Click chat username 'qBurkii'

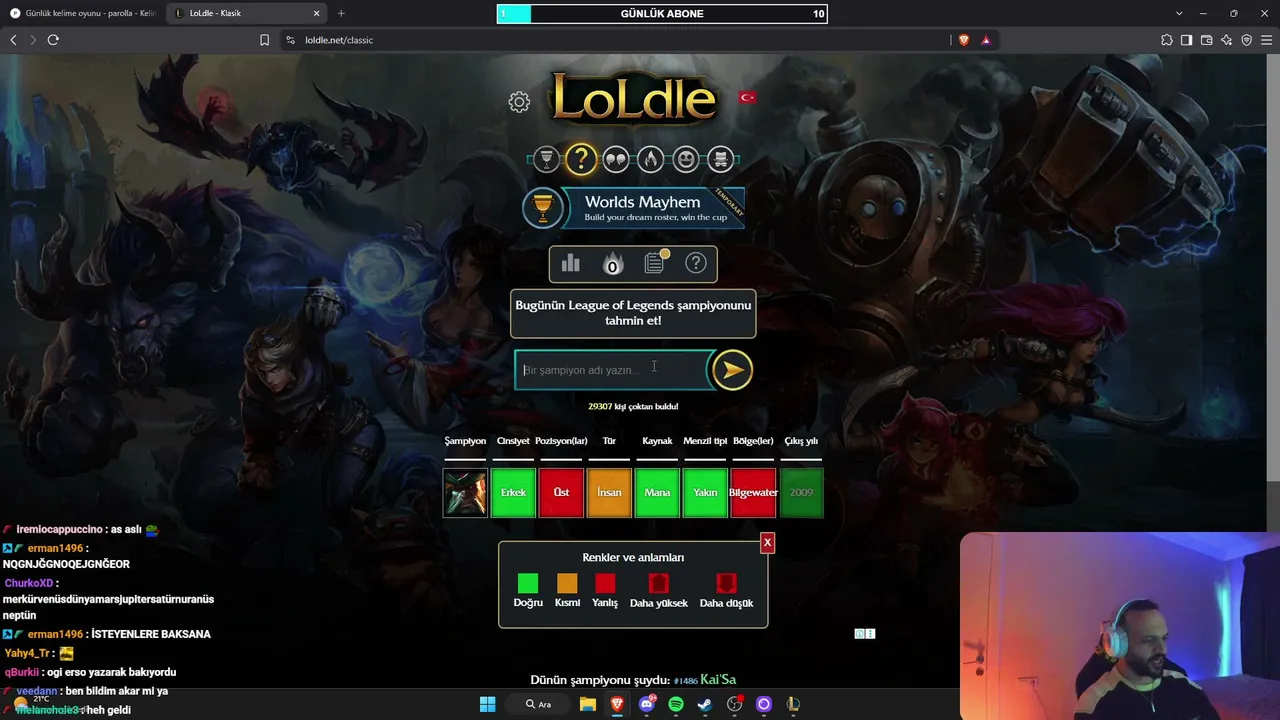point(21,672)
